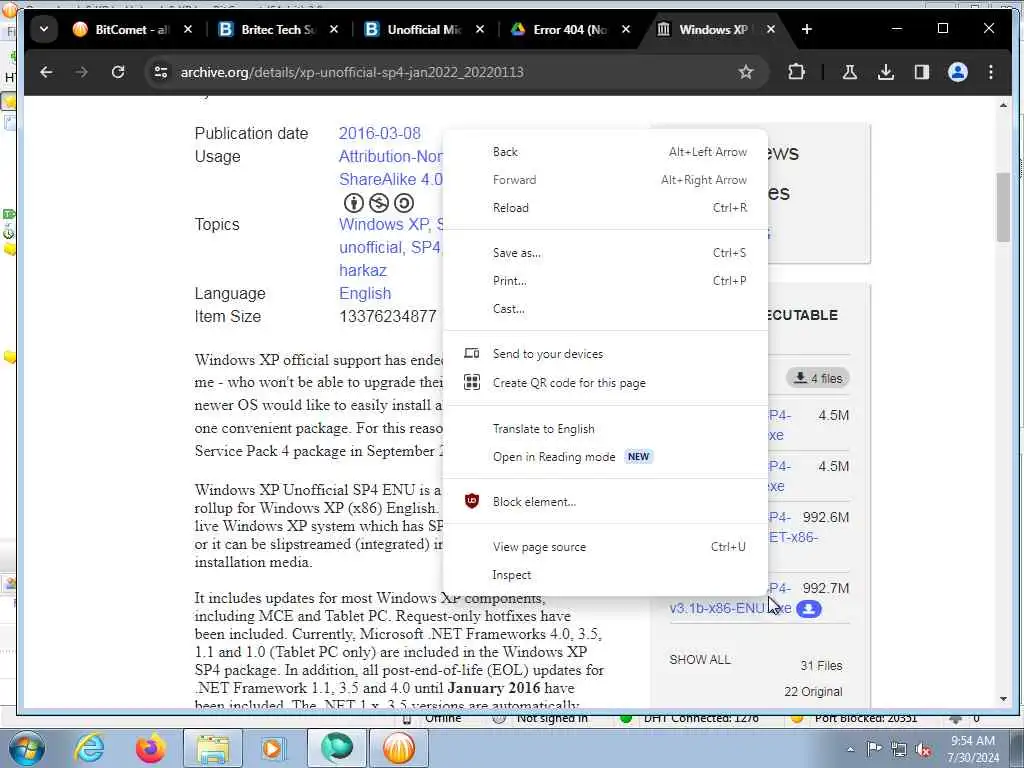Click the vertical scrollbar thumb
Viewport: 1024px width, 768px height.
click(x=1003, y=208)
